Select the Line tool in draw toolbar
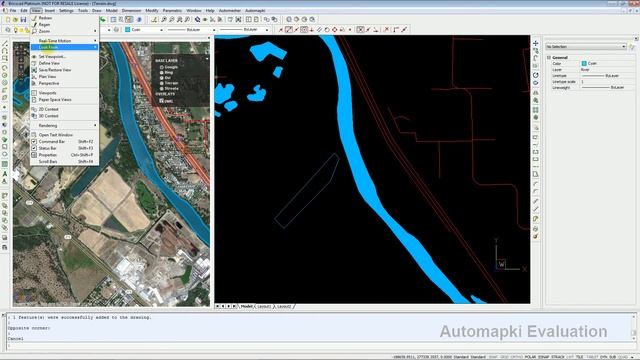Screen dimensions: 640x360 click(x=4, y=43)
